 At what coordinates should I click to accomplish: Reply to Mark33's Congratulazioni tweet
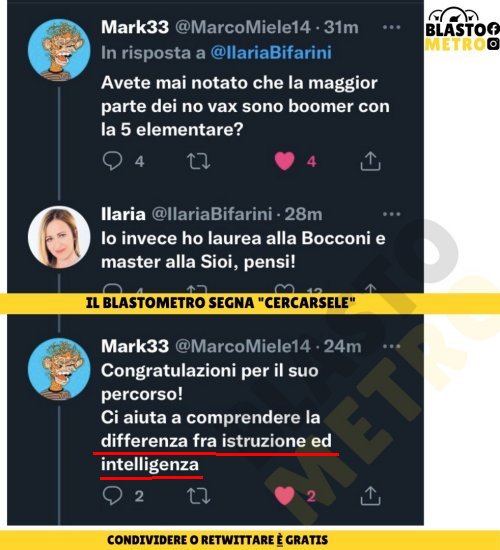point(112,496)
